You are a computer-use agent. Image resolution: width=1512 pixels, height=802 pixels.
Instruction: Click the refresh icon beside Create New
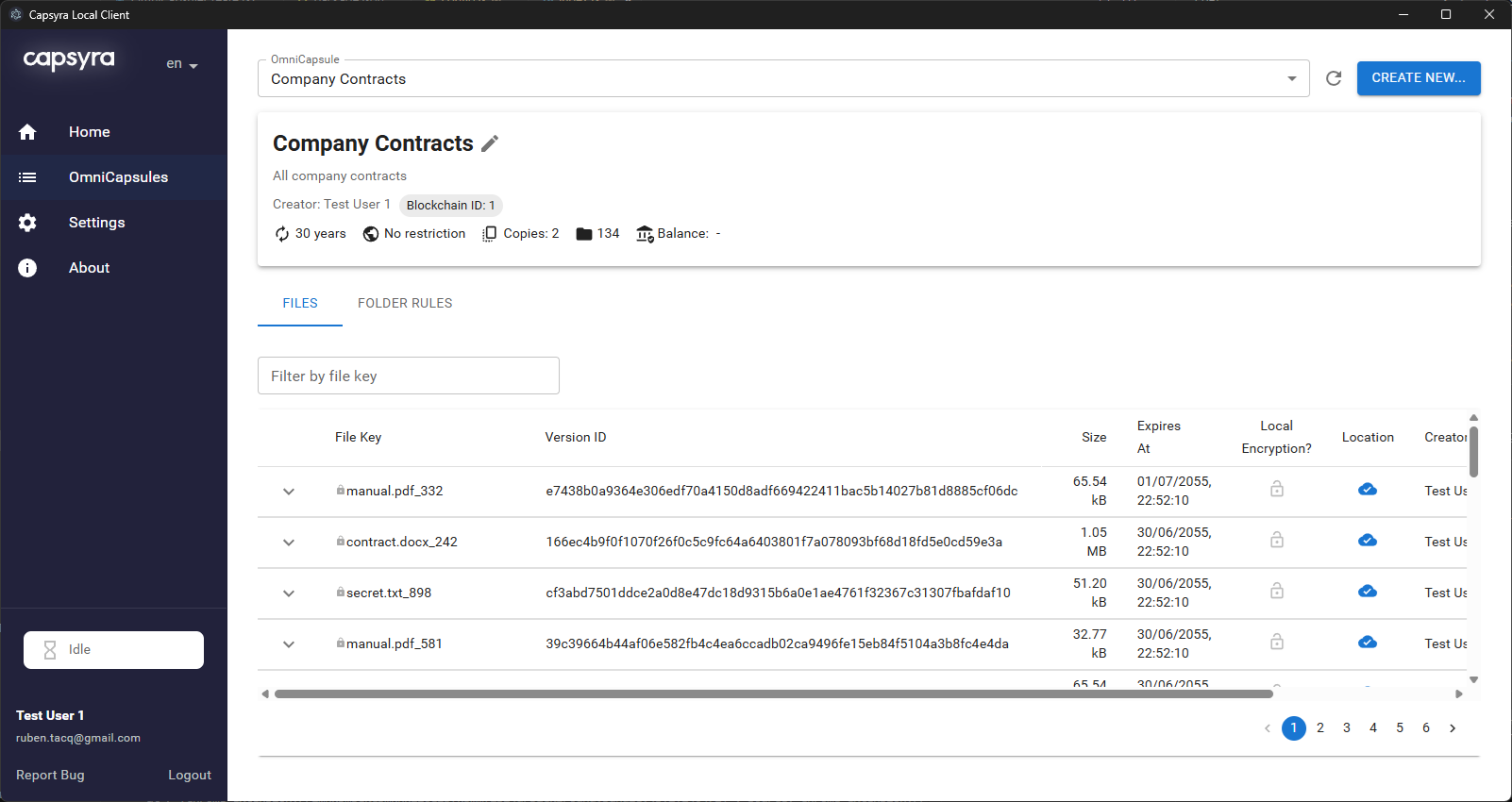point(1334,78)
